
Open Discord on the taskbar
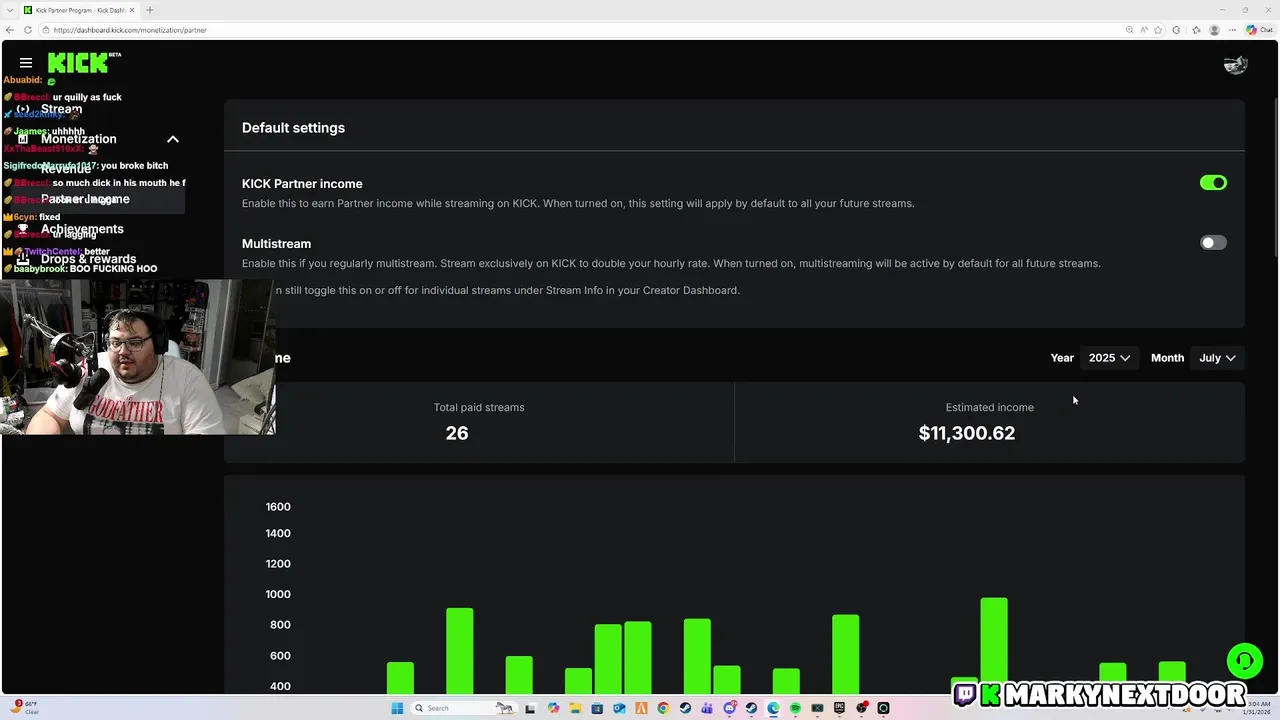point(730,708)
